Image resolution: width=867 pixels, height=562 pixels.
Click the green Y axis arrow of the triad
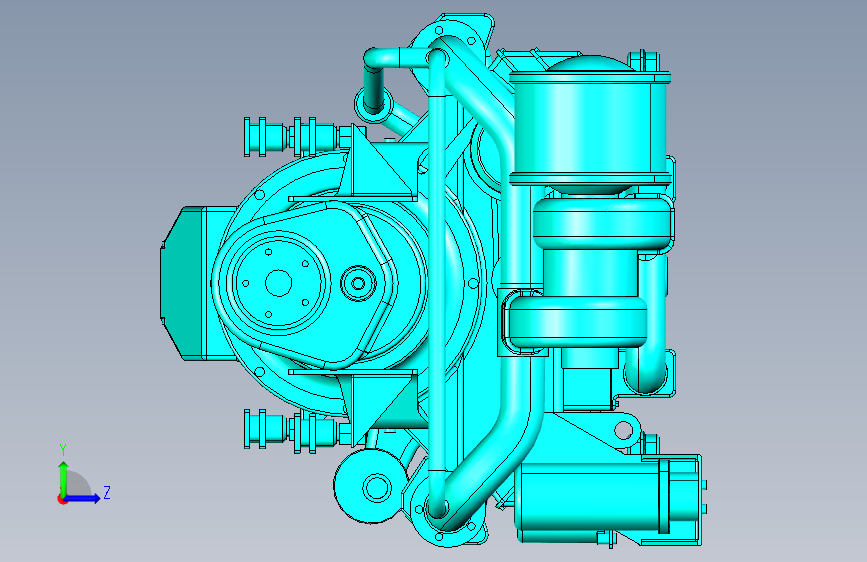click(x=63, y=478)
